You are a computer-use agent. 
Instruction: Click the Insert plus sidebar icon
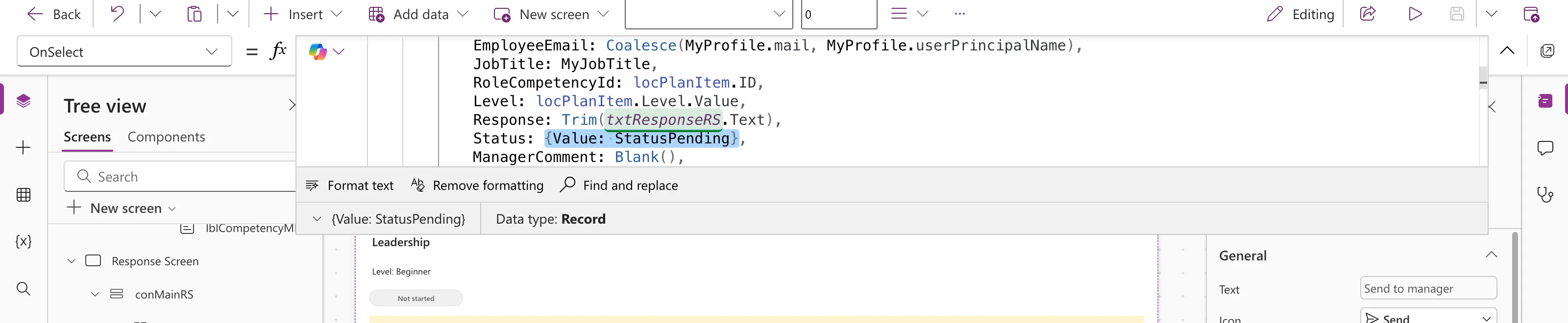(23, 148)
